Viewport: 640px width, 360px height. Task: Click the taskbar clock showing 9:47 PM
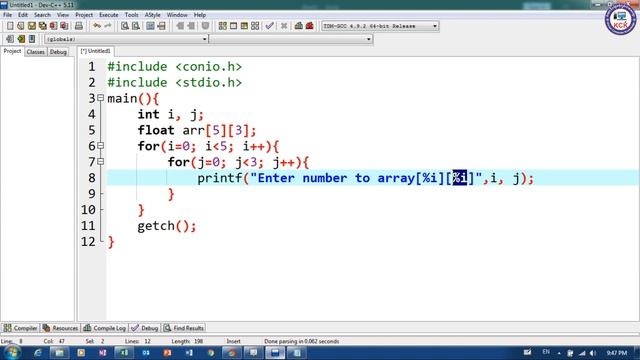click(x=616, y=353)
